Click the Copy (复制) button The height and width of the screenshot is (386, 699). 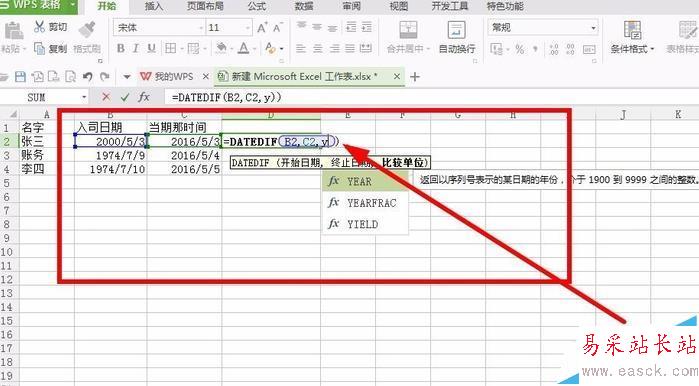(x=50, y=48)
